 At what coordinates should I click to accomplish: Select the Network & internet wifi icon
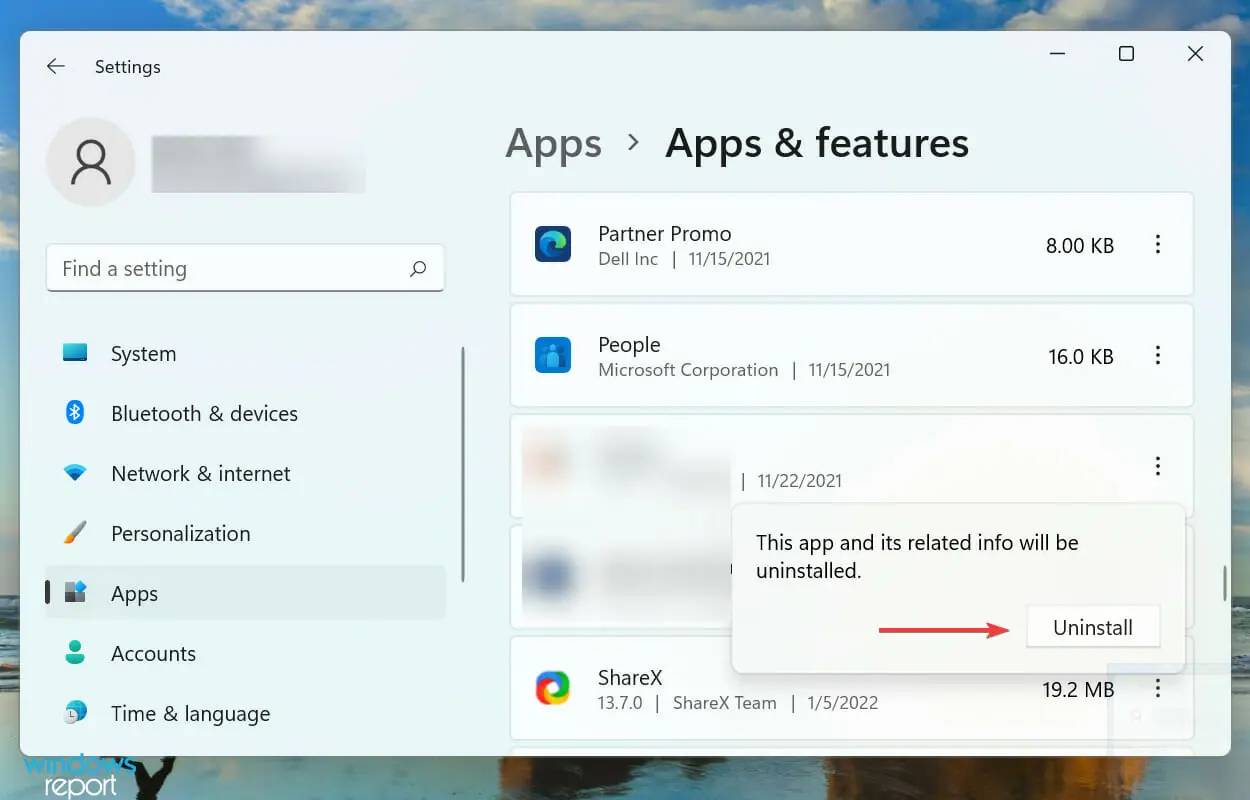[x=75, y=473]
